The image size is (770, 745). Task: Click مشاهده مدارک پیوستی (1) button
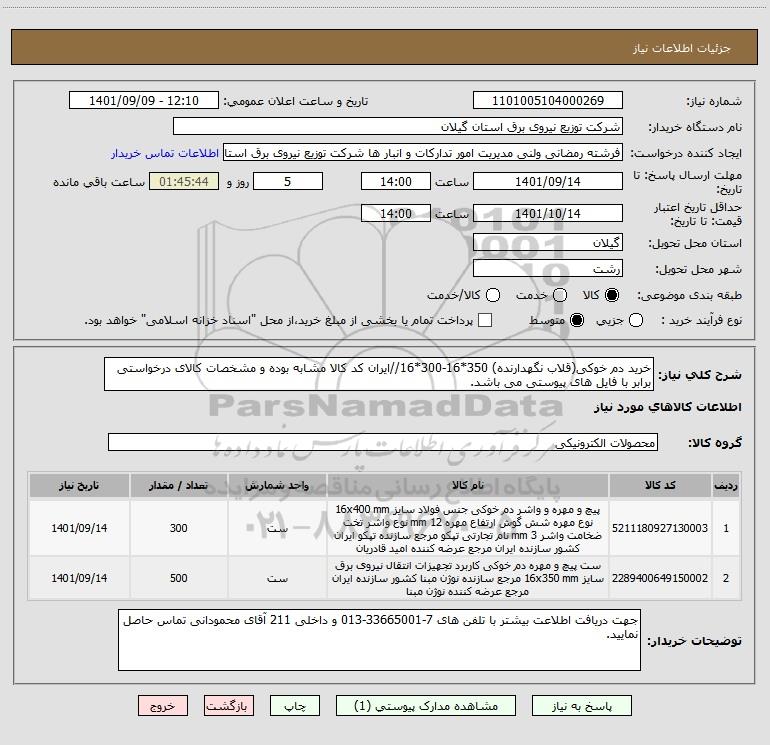pos(426,706)
